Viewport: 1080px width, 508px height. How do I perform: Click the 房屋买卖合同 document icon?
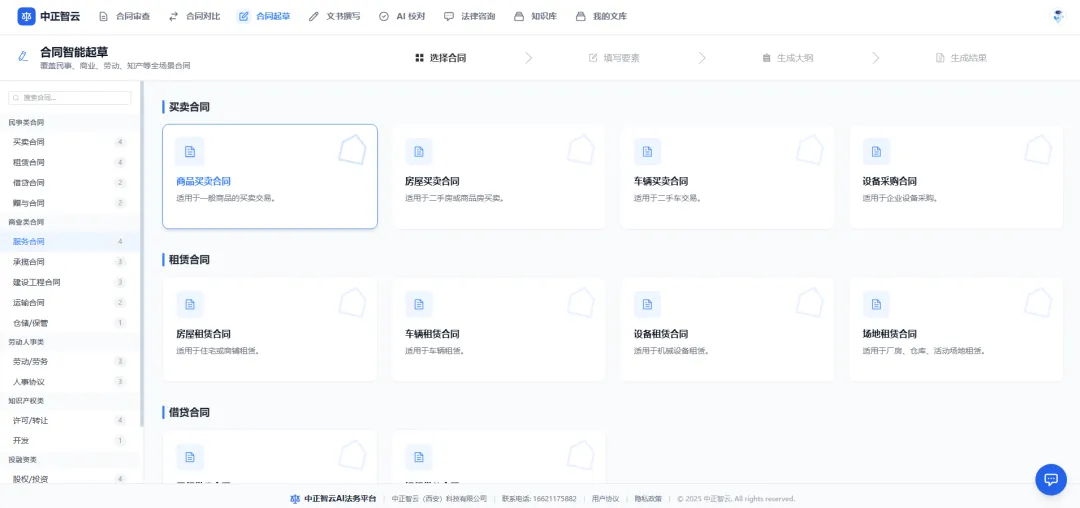pos(419,151)
